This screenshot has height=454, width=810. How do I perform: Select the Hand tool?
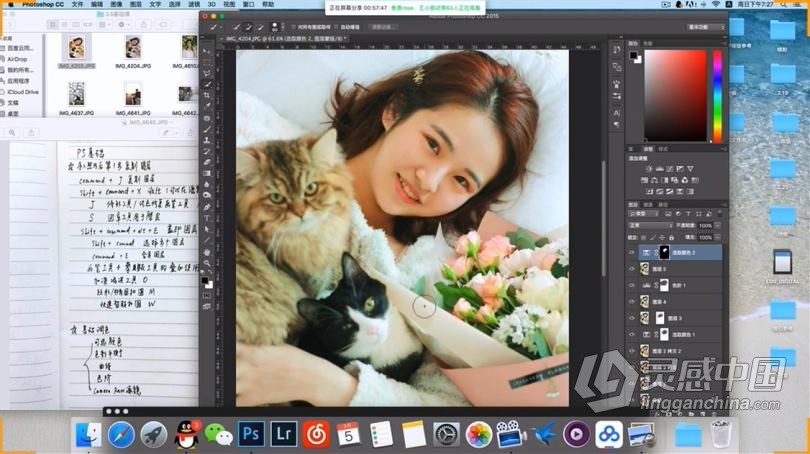[x=207, y=252]
